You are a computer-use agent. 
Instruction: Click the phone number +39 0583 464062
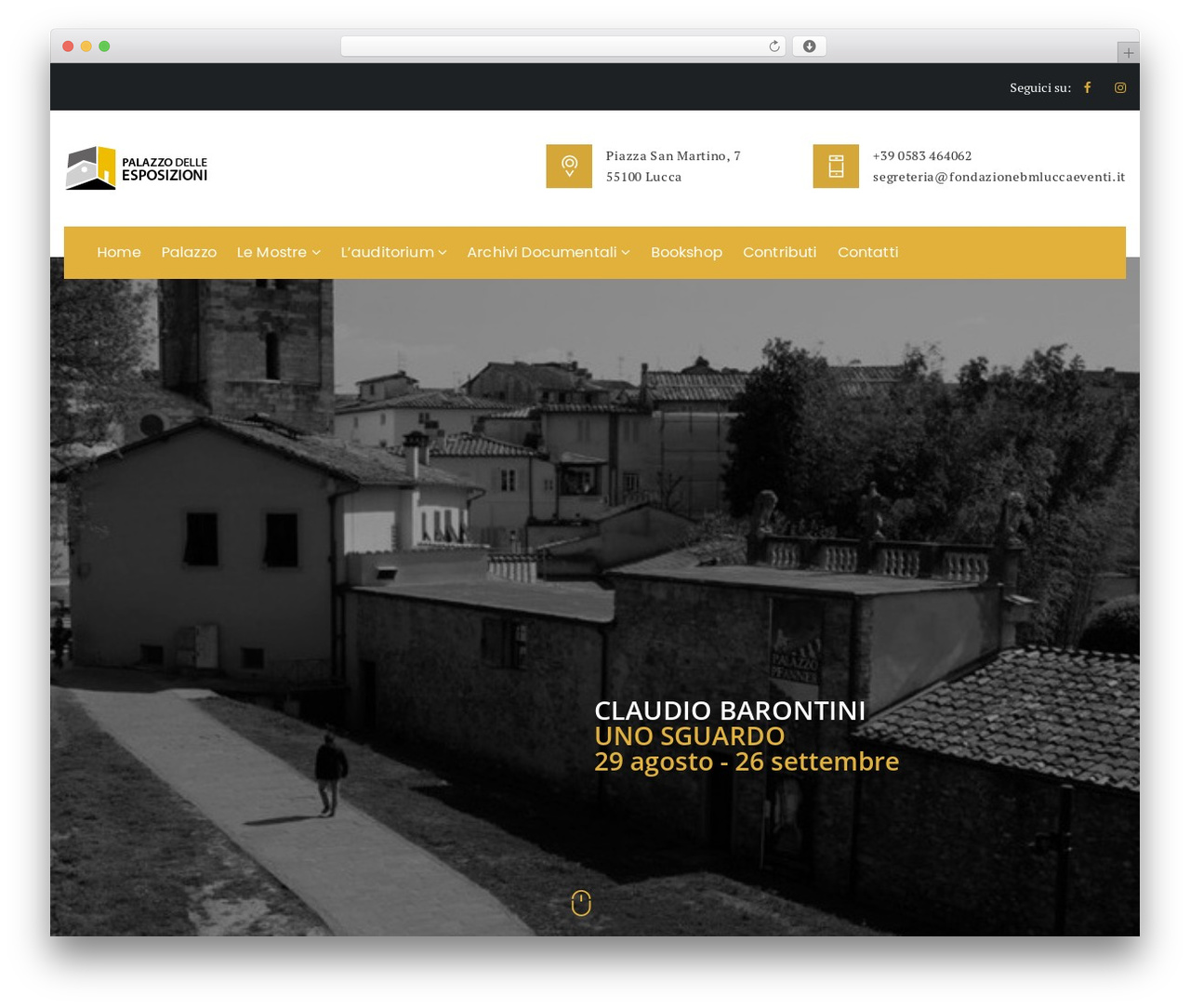pos(922,155)
